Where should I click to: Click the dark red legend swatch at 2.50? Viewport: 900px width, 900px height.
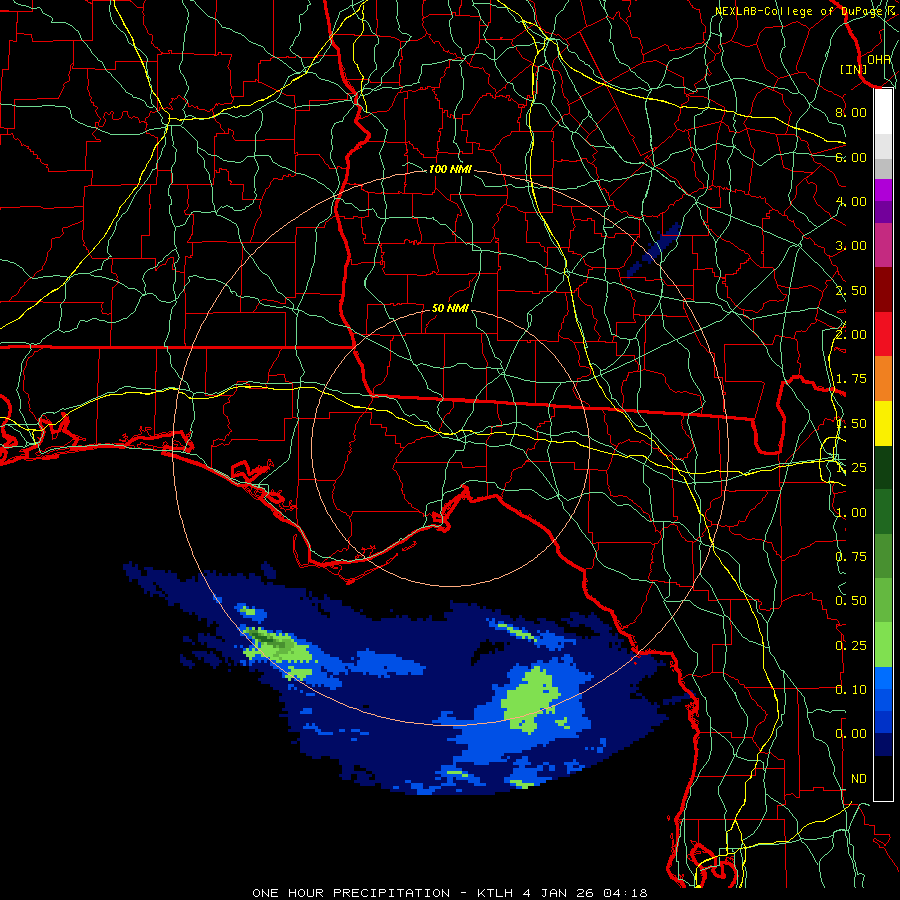(x=883, y=290)
